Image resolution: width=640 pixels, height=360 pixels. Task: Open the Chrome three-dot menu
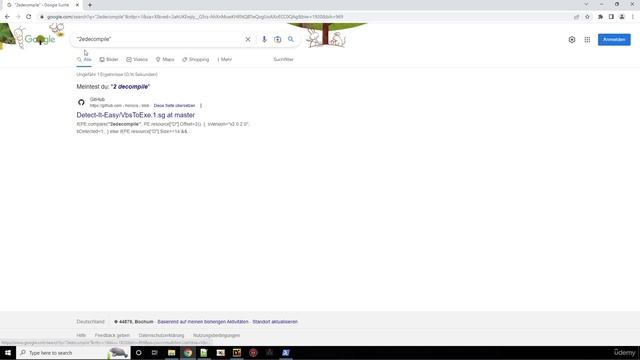(633, 17)
